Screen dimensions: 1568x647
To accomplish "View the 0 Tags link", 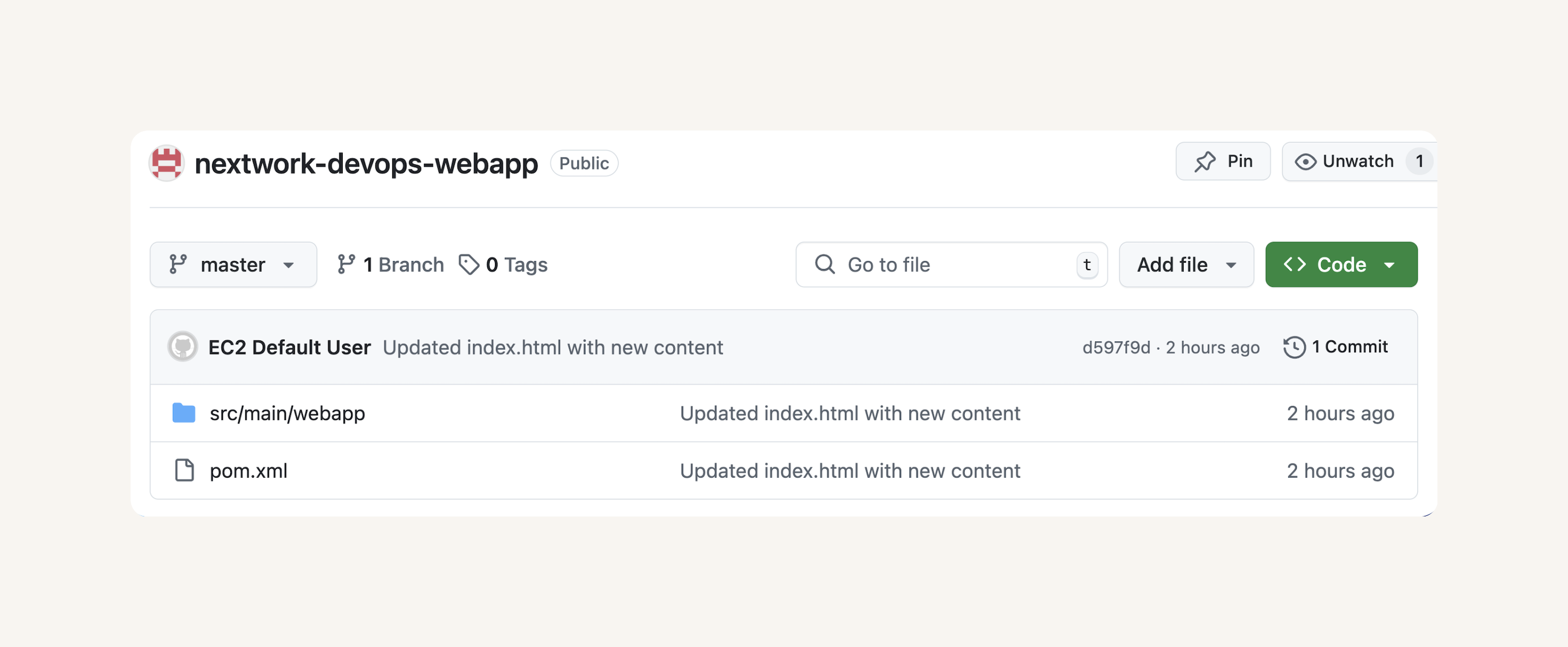I will 503,265.
